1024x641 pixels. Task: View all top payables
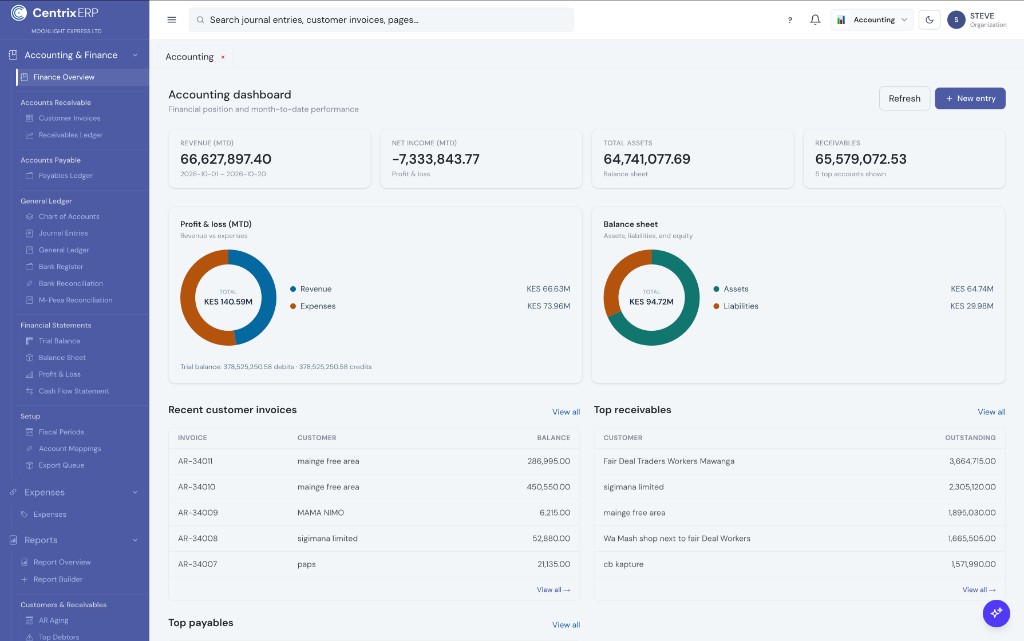click(566, 625)
